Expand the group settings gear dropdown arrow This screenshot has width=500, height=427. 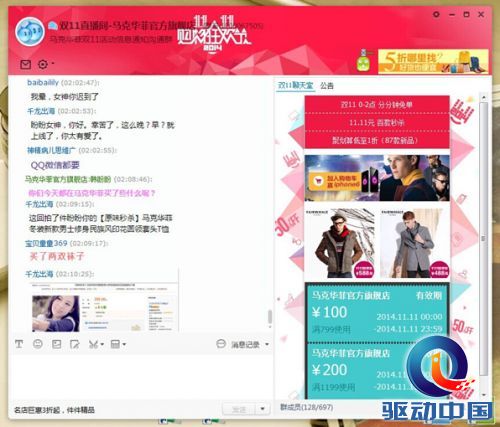[x=53, y=63]
